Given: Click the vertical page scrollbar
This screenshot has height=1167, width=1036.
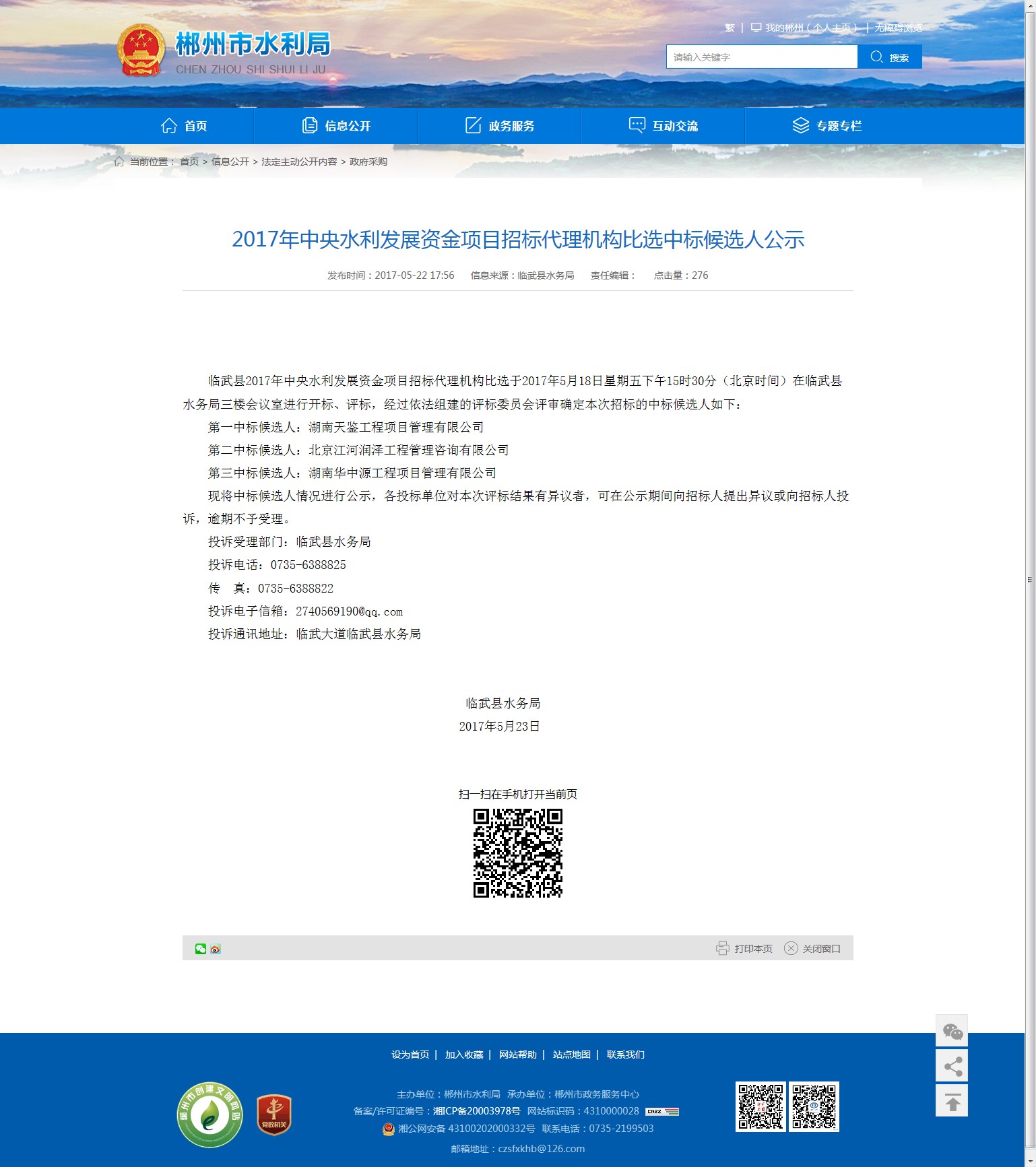Looking at the screenshot, I should pyautogui.click(x=1030, y=579).
